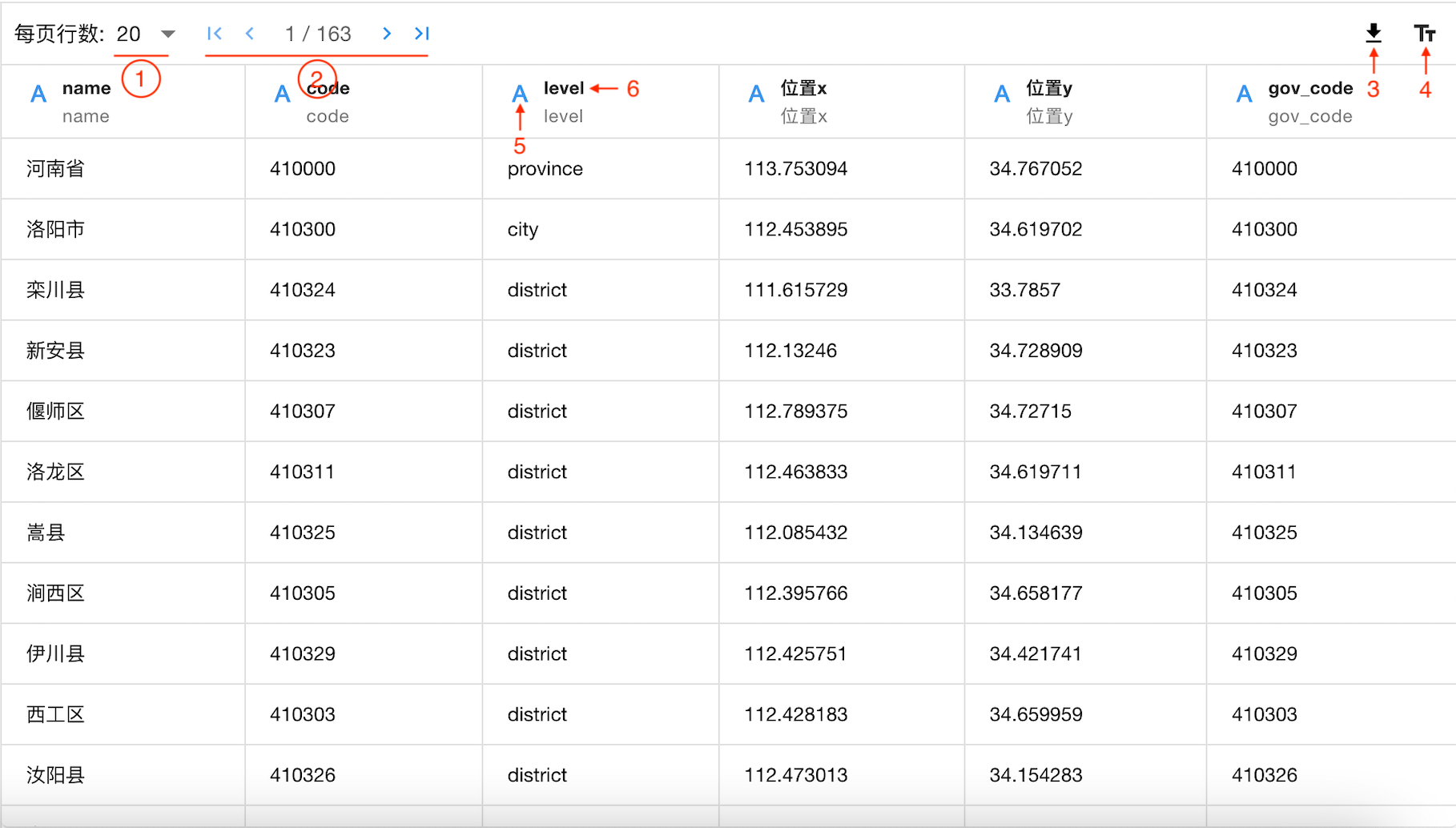1456x828 pixels.
Task: Click the name column header title
Action: [x=86, y=88]
